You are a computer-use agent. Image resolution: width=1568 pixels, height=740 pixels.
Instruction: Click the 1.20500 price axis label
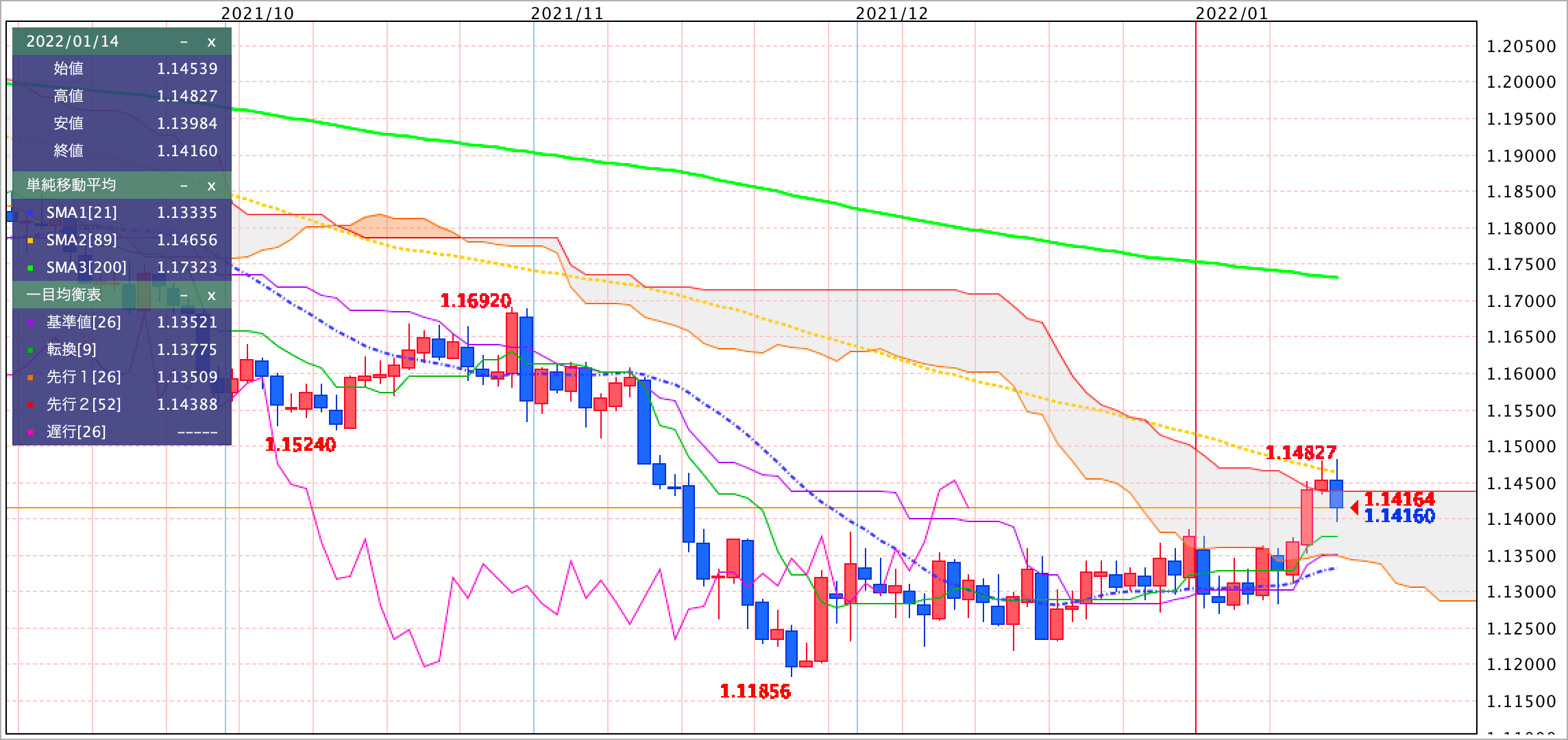click(x=1520, y=47)
